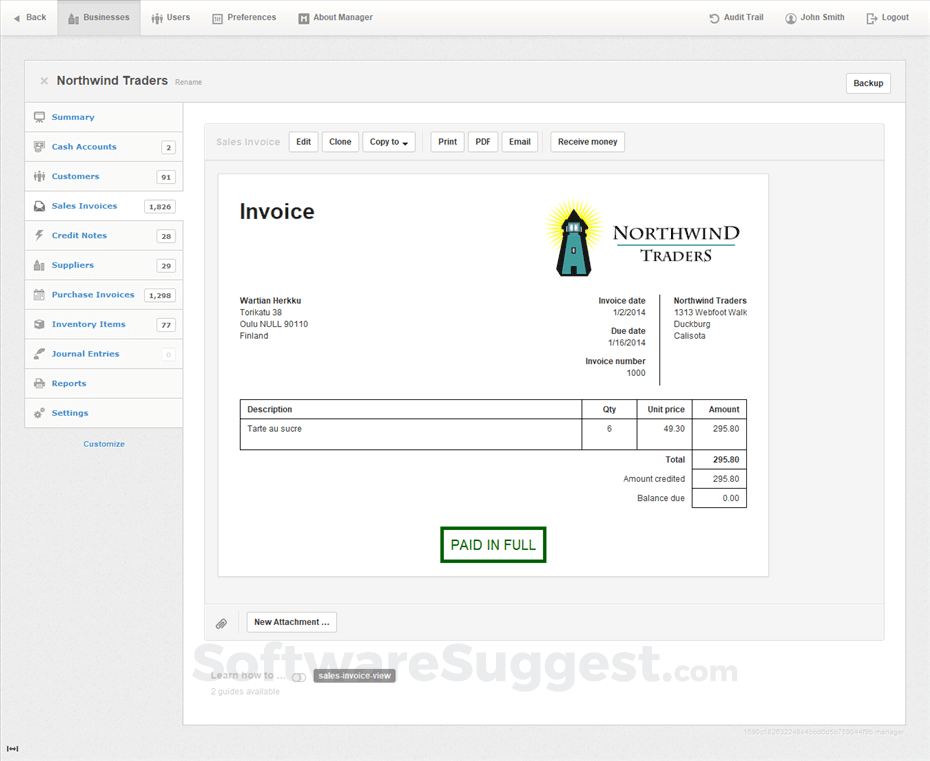This screenshot has height=761, width=930.
Task: Switch to the Businesses tab
Action: [x=98, y=17]
